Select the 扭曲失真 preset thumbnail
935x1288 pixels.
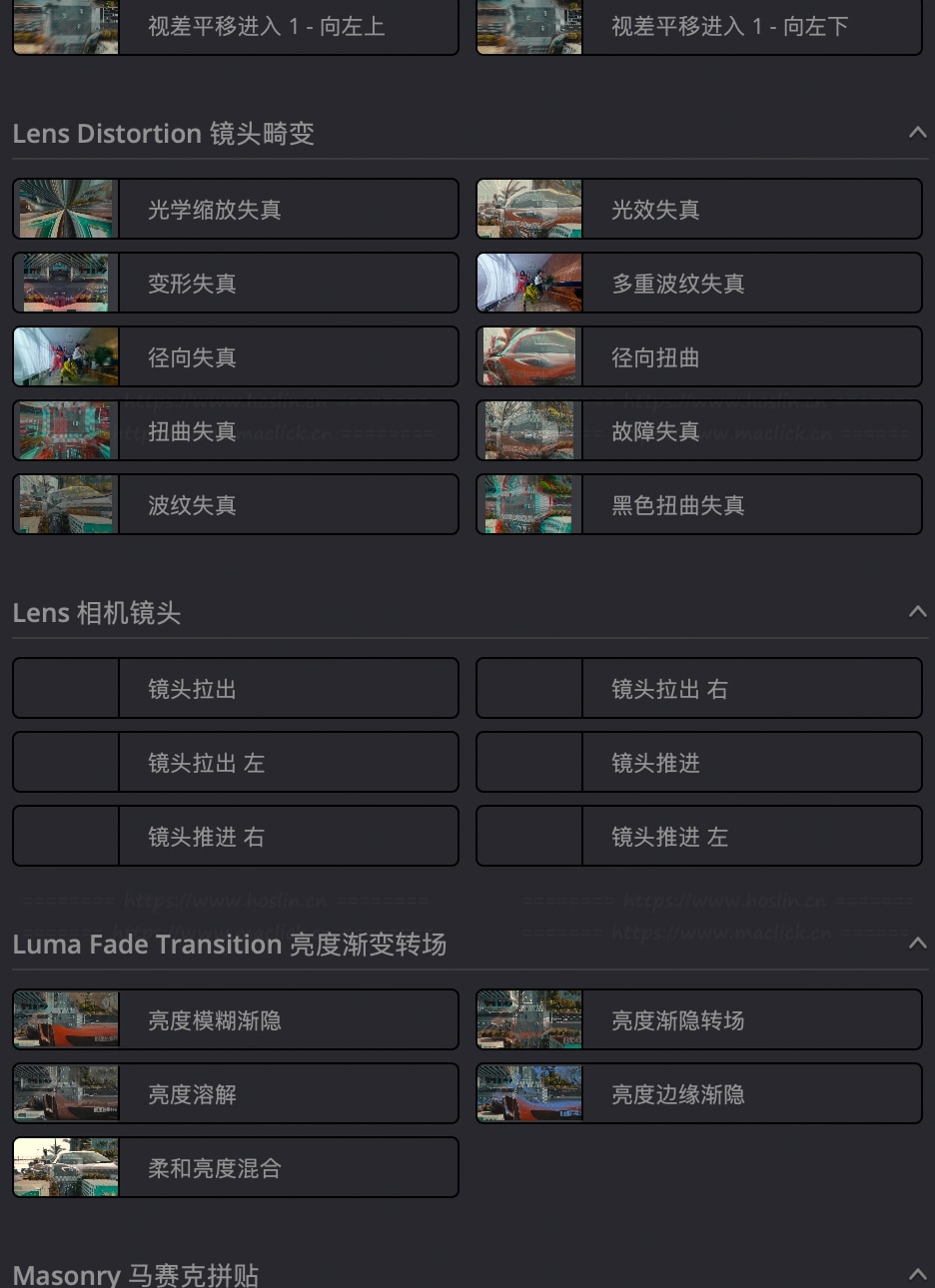(x=66, y=430)
